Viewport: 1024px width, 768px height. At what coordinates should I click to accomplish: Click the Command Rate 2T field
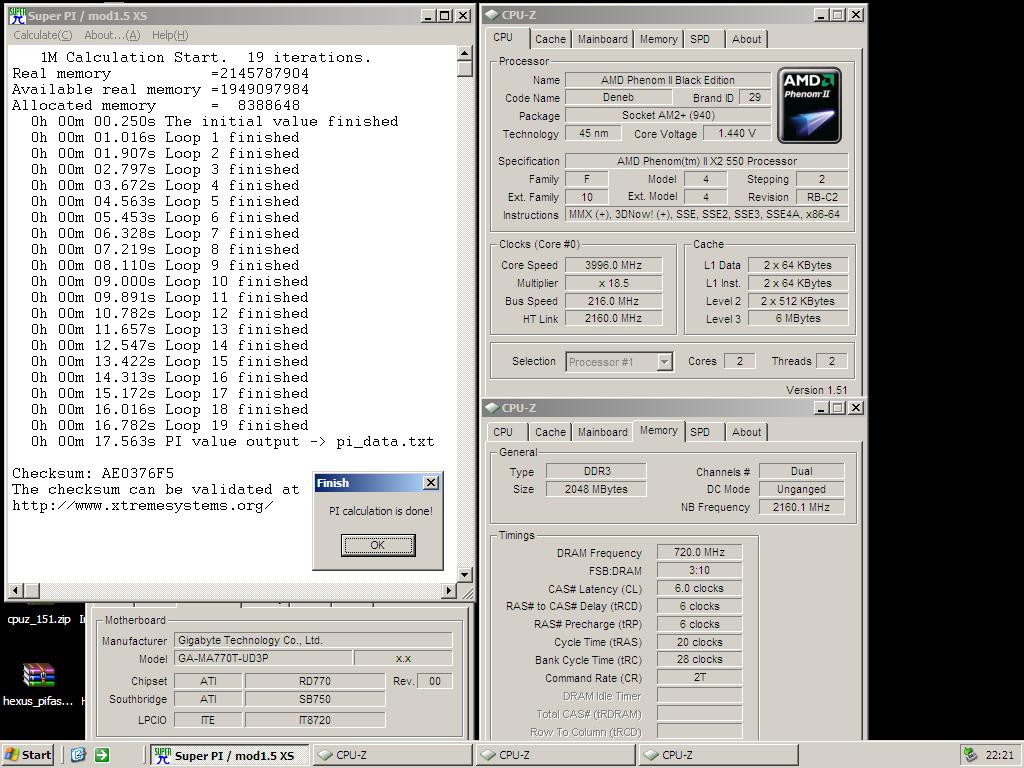coord(699,678)
